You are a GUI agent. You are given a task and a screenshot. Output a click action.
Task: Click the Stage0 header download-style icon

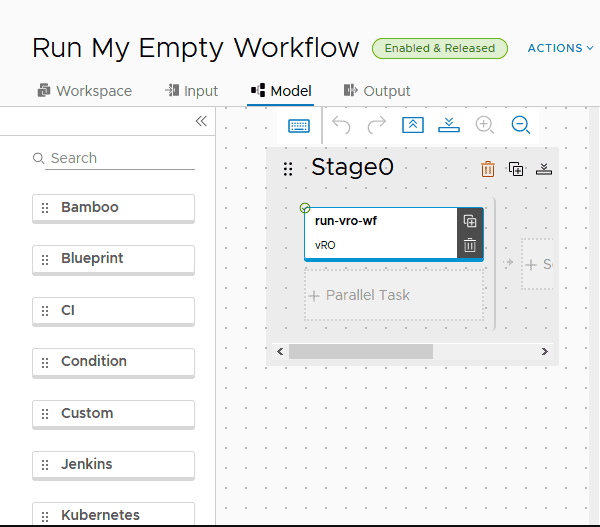tap(544, 169)
